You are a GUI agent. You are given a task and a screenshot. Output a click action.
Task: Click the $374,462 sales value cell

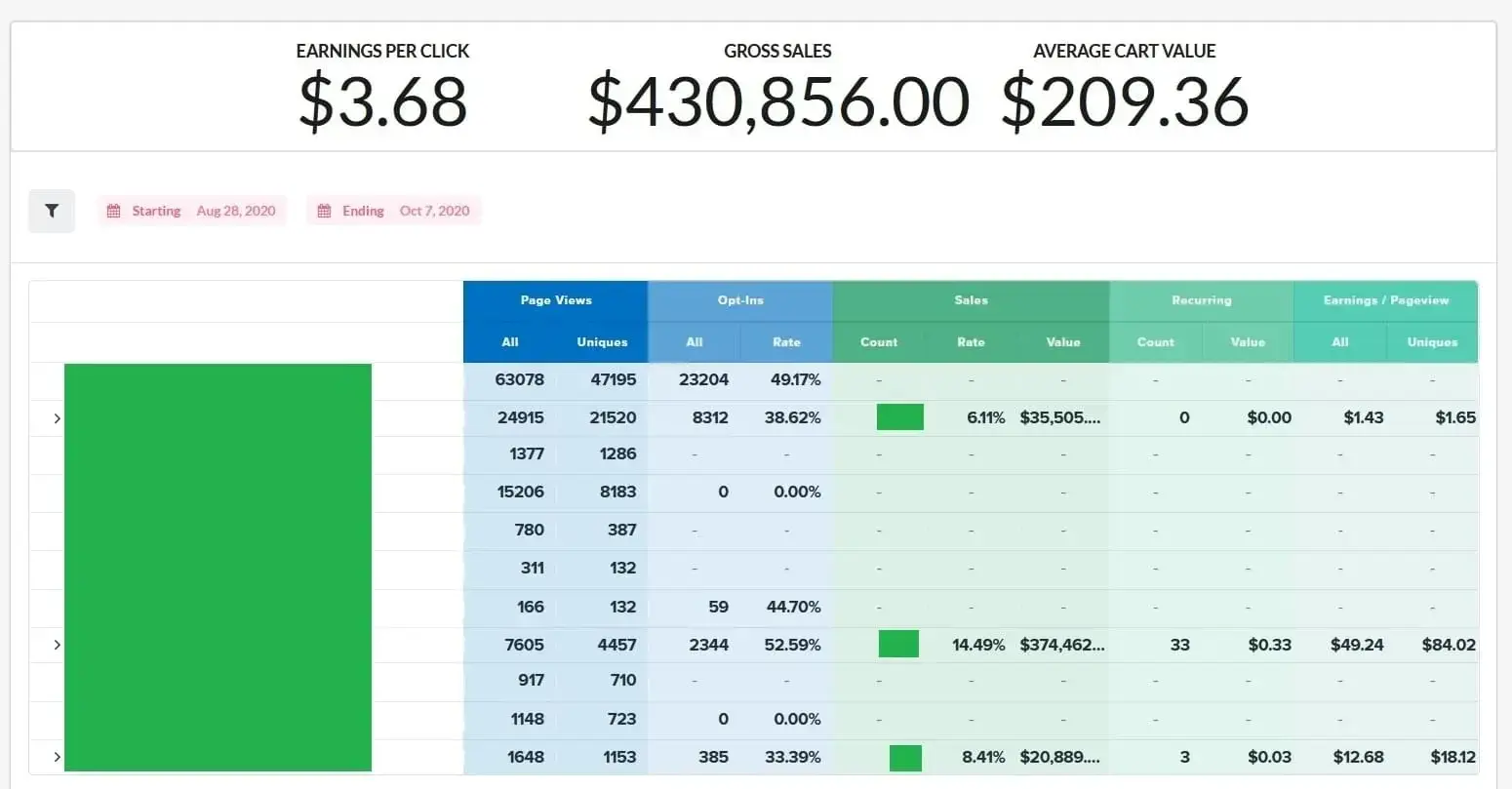(1062, 645)
